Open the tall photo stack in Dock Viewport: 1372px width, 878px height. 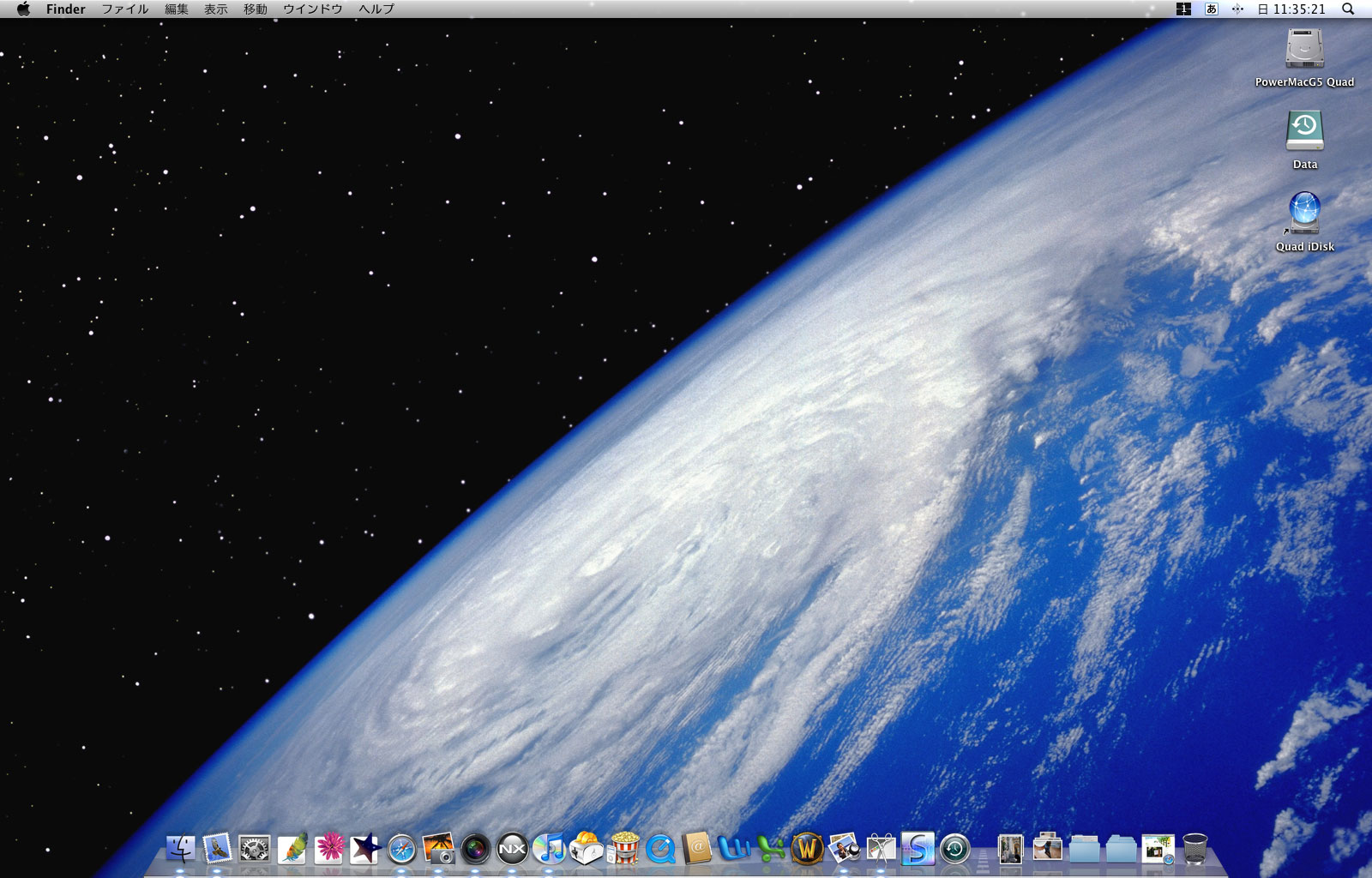[x=1011, y=849]
